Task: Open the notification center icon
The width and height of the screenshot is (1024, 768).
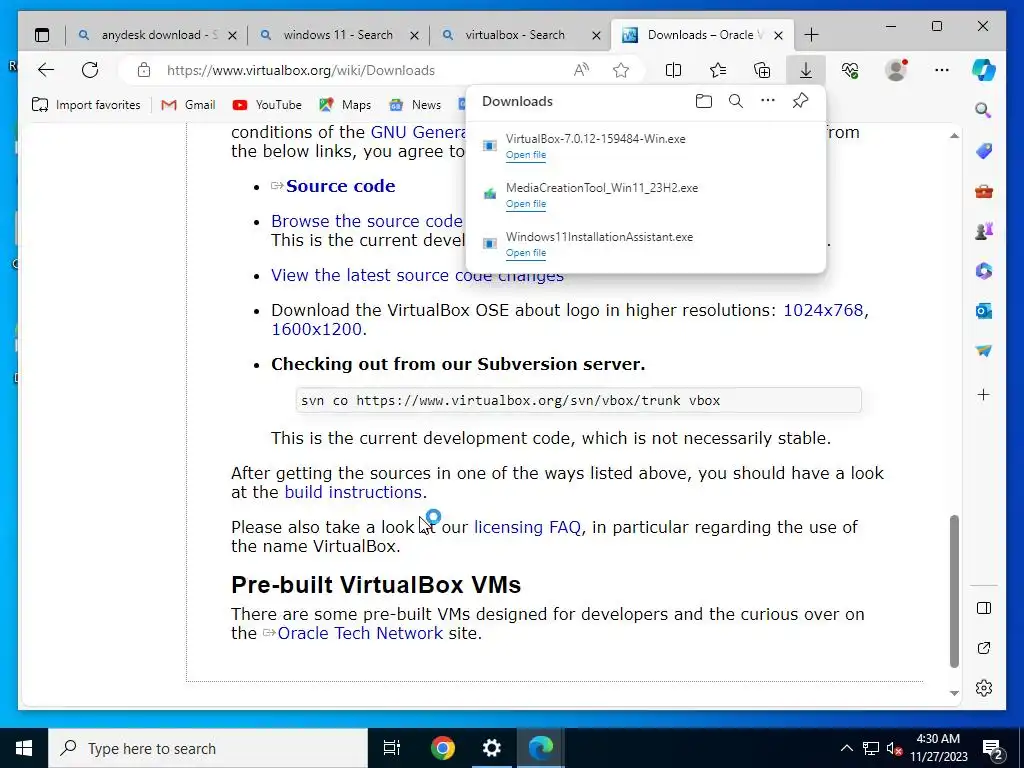Action: coord(993,749)
